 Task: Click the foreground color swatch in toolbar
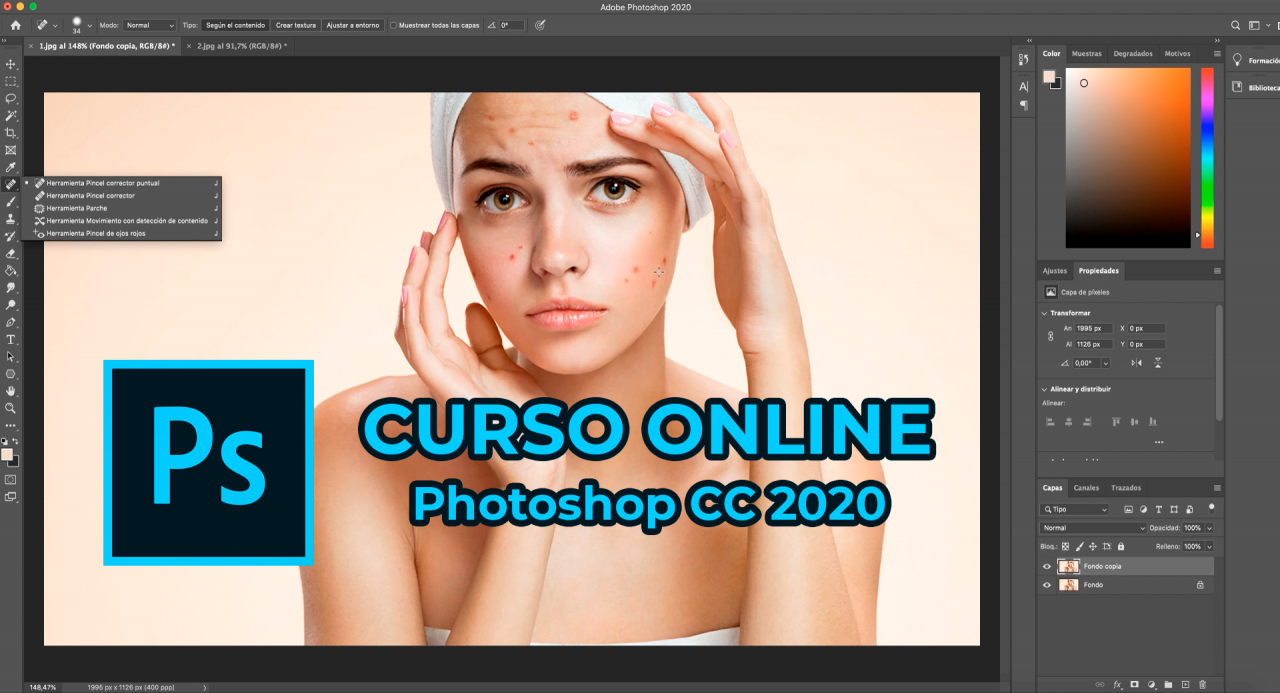[7, 455]
